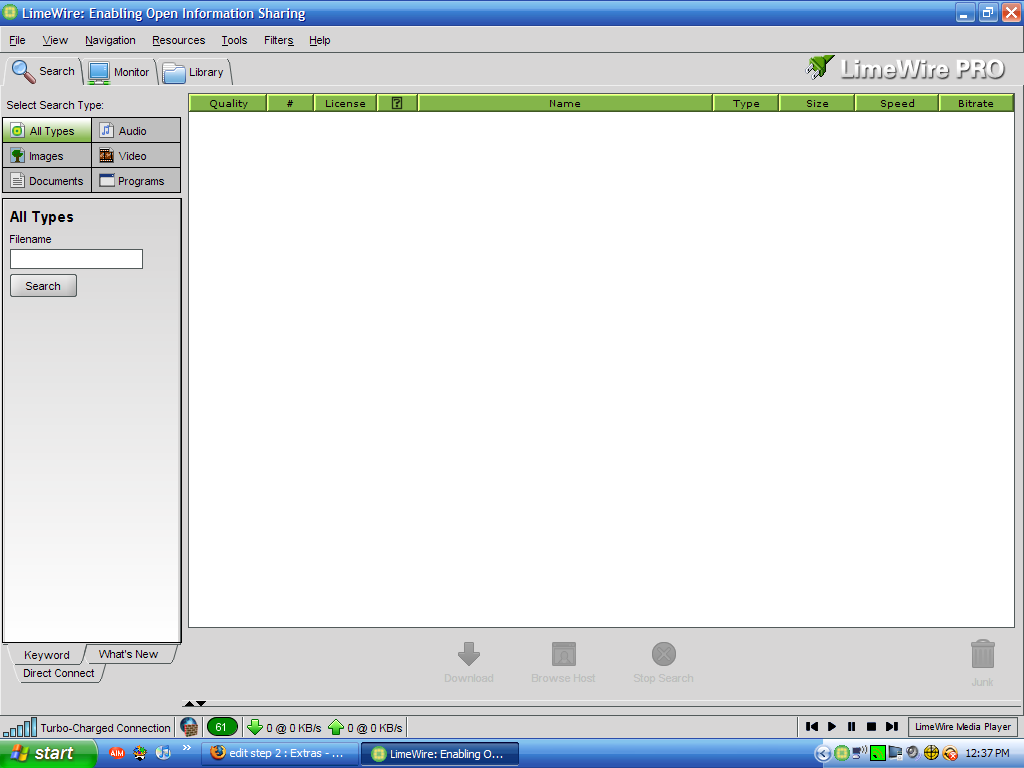
Task: Switch to the What's New tab
Action: [x=129, y=654]
